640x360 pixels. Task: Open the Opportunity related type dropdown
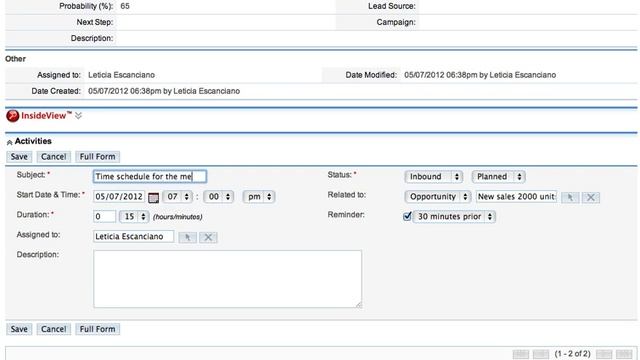(438, 196)
